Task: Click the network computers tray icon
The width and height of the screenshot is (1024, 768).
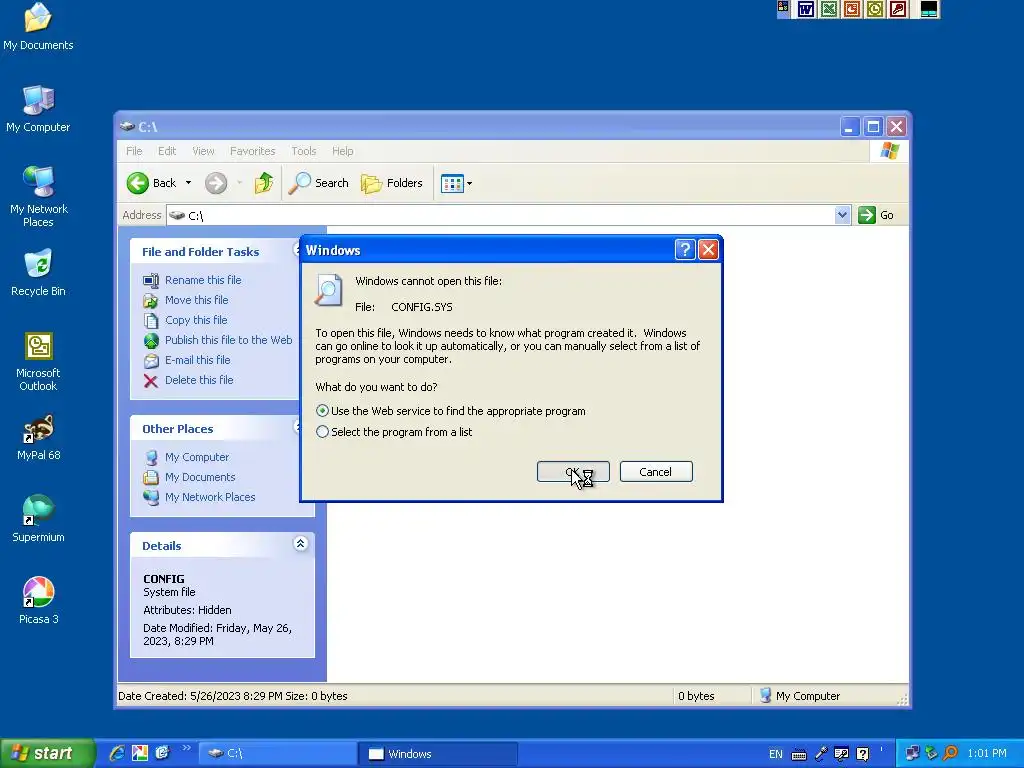Action: pos(912,753)
